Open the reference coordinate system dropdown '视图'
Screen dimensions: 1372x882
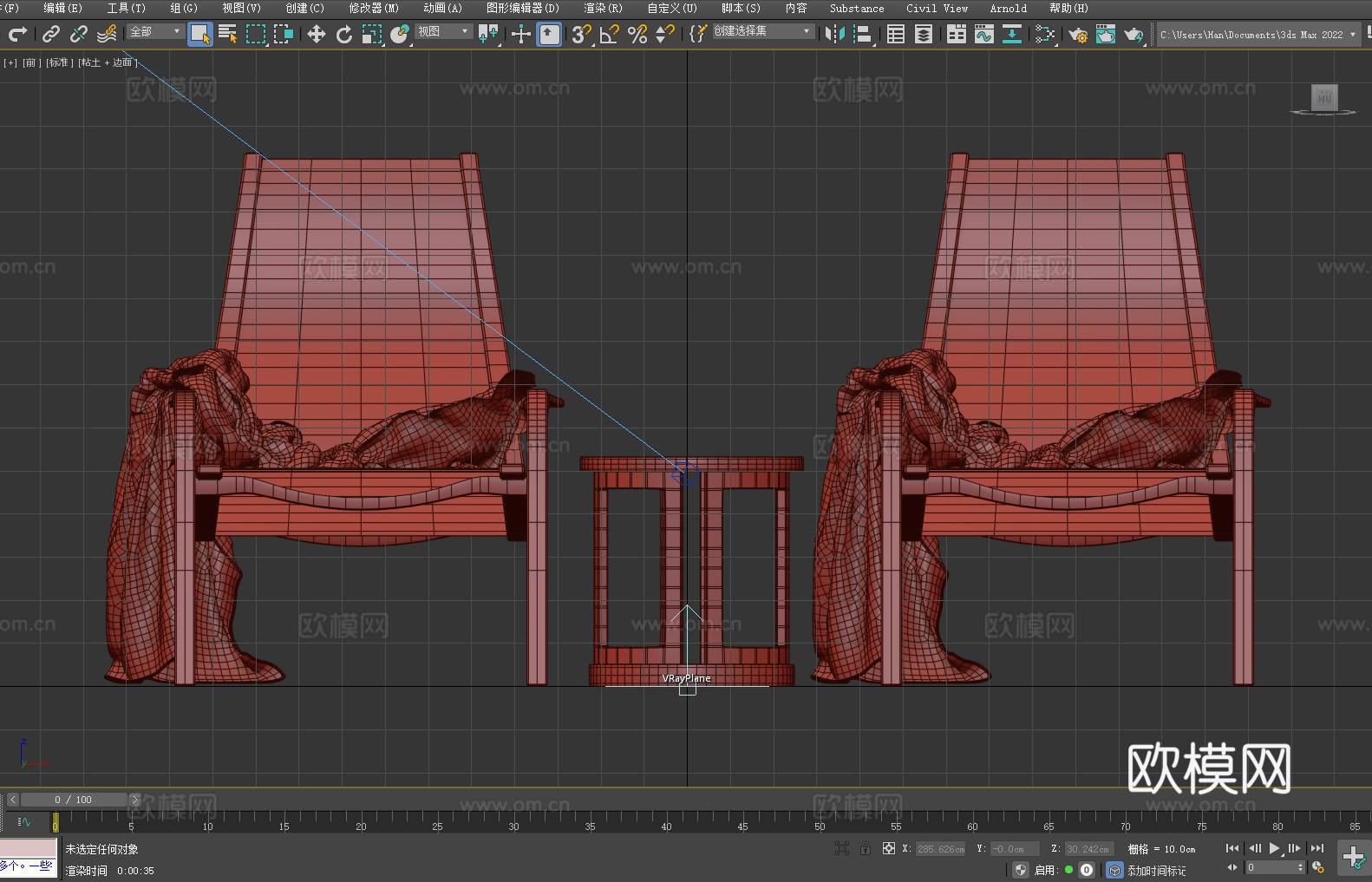444,32
